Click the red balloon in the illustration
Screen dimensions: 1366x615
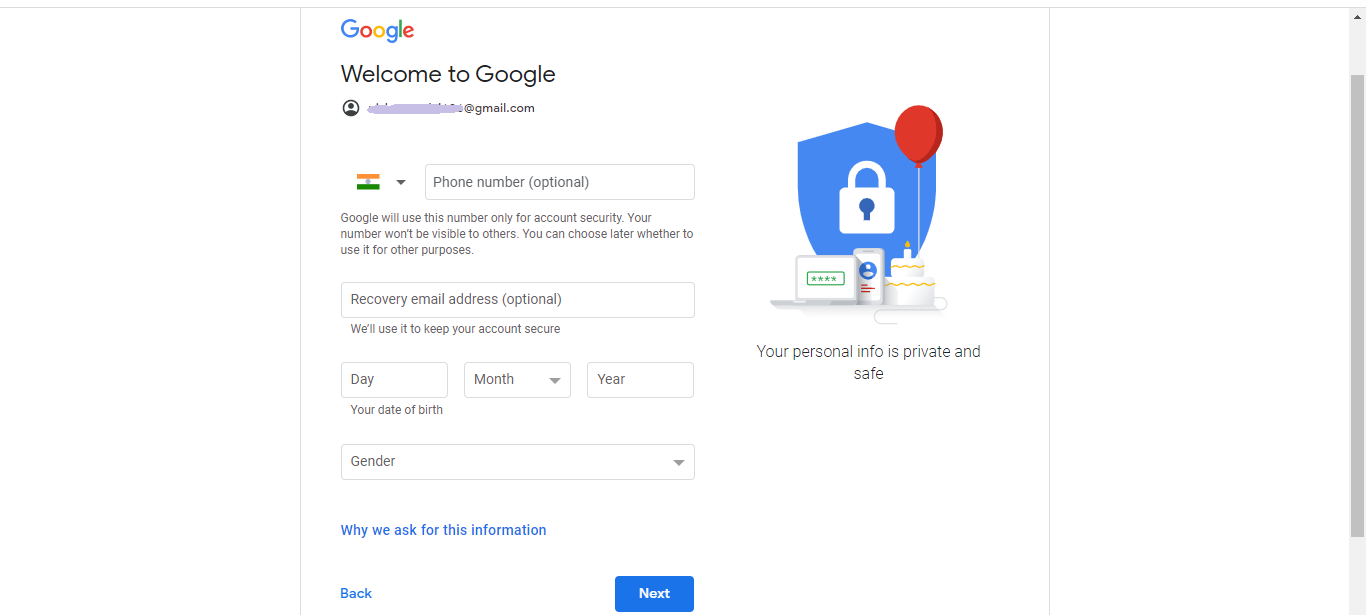[x=918, y=134]
